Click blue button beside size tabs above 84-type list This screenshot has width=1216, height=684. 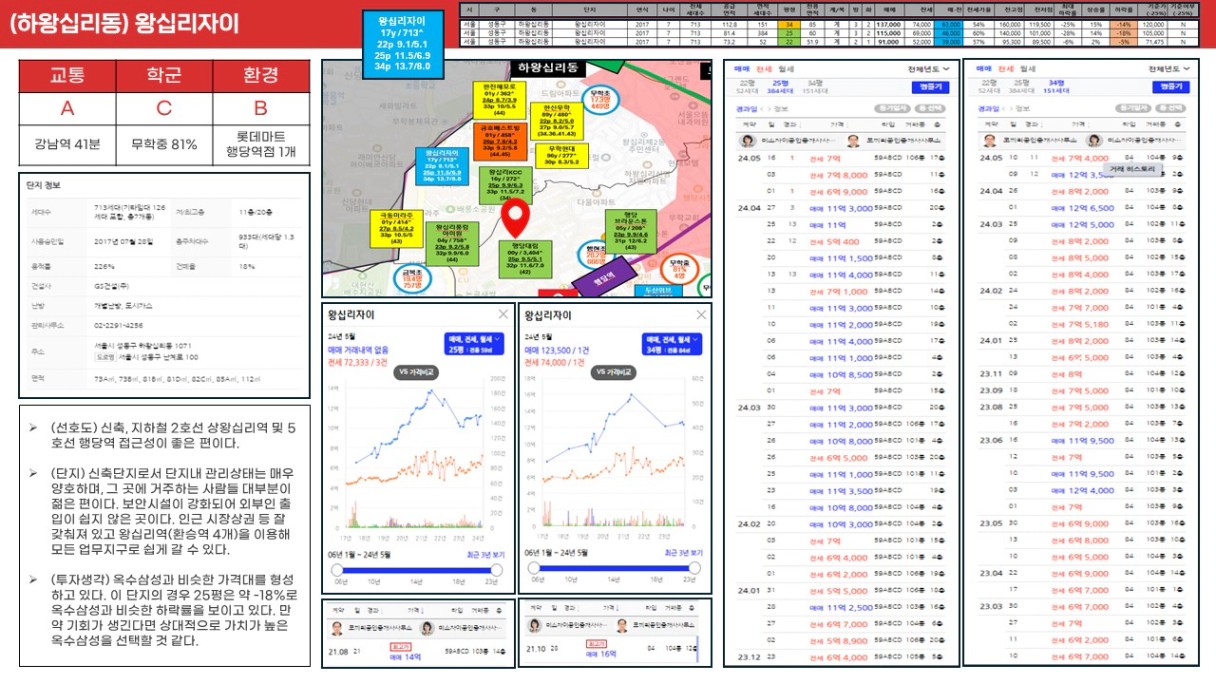(1171, 87)
